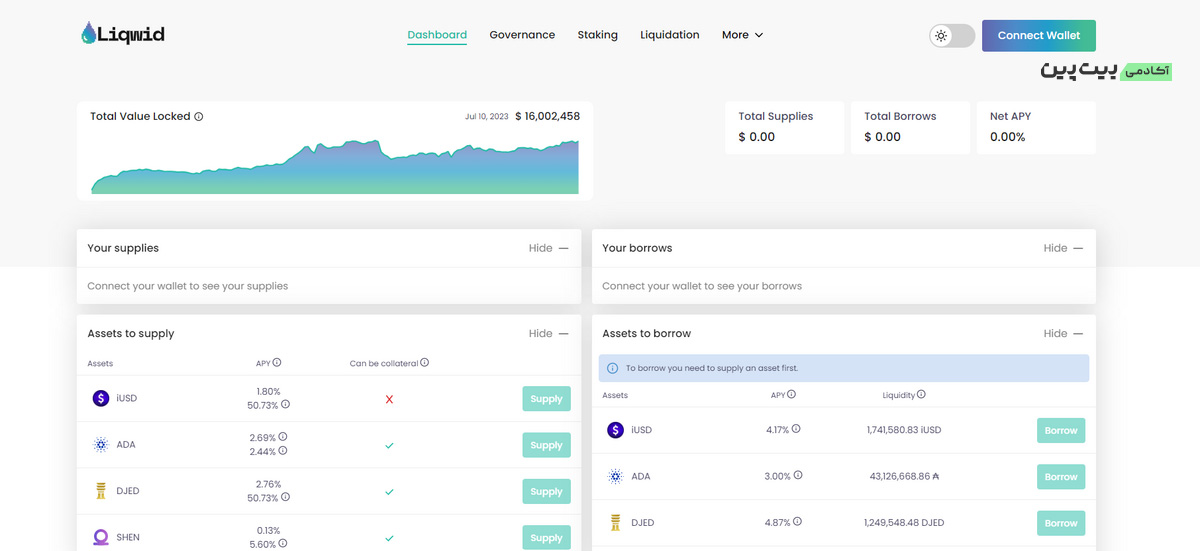Screen dimensions: 1200x551
Task: Click the Total Supplies card
Action: click(x=784, y=127)
